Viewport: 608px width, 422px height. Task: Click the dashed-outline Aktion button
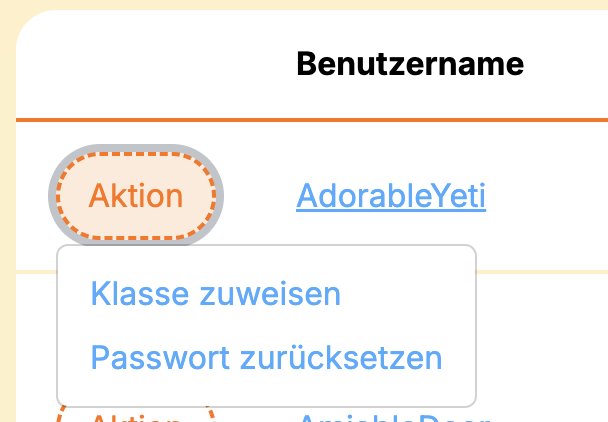[x=136, y=196]
